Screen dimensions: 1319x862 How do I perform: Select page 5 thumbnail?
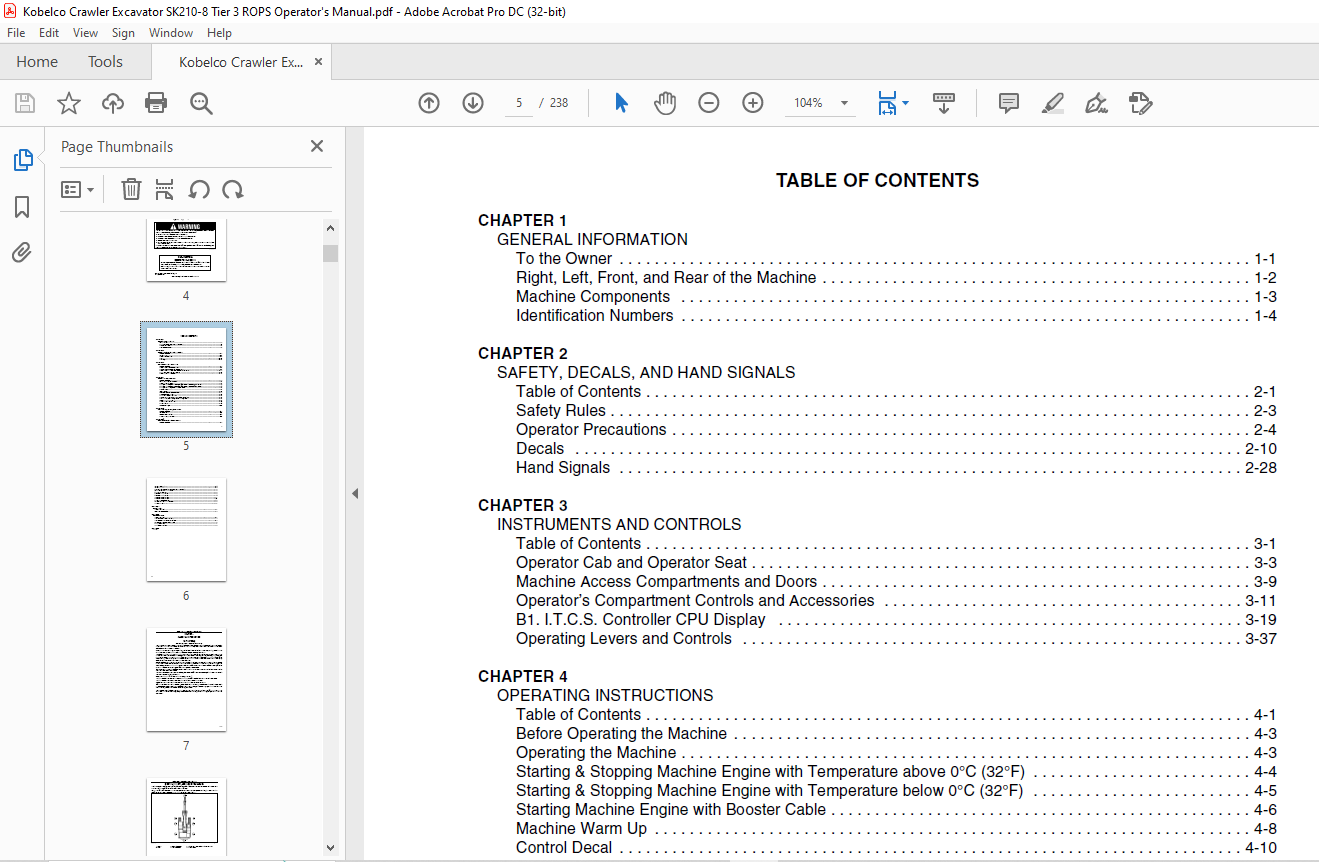click(186, 380)
